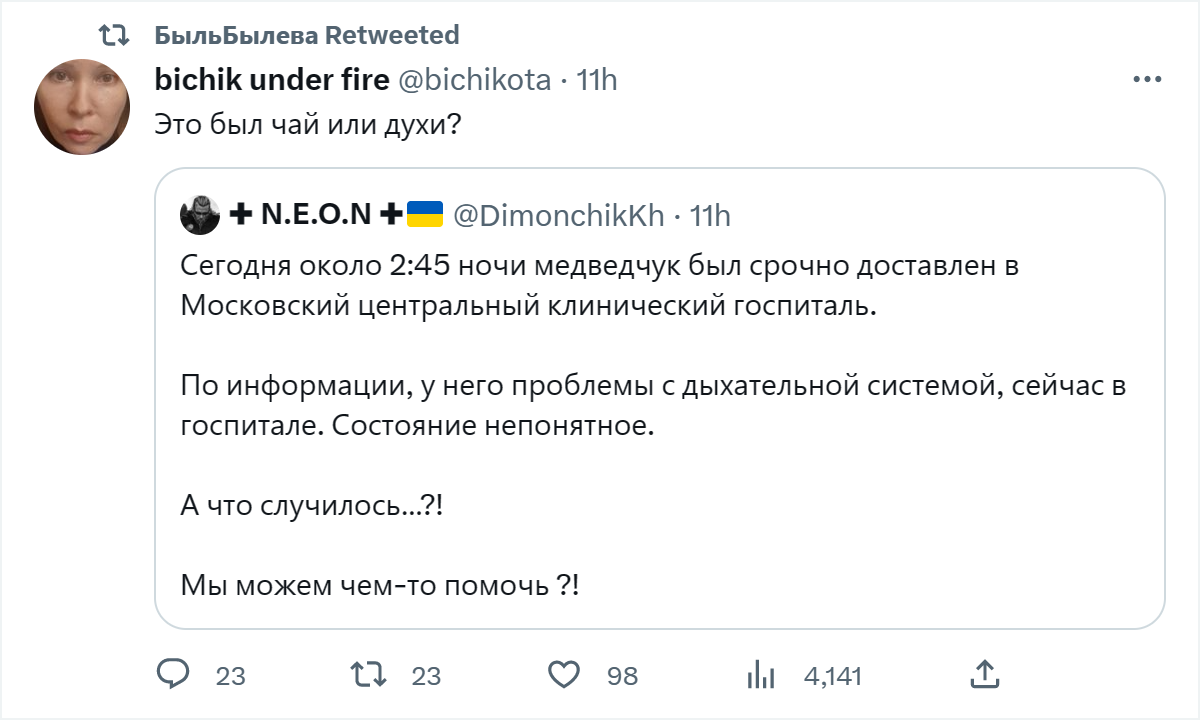Open the @bichikota handle link
Image resolution: width=1200 pixels, height=720 pixels.
[x=475, y=80]
